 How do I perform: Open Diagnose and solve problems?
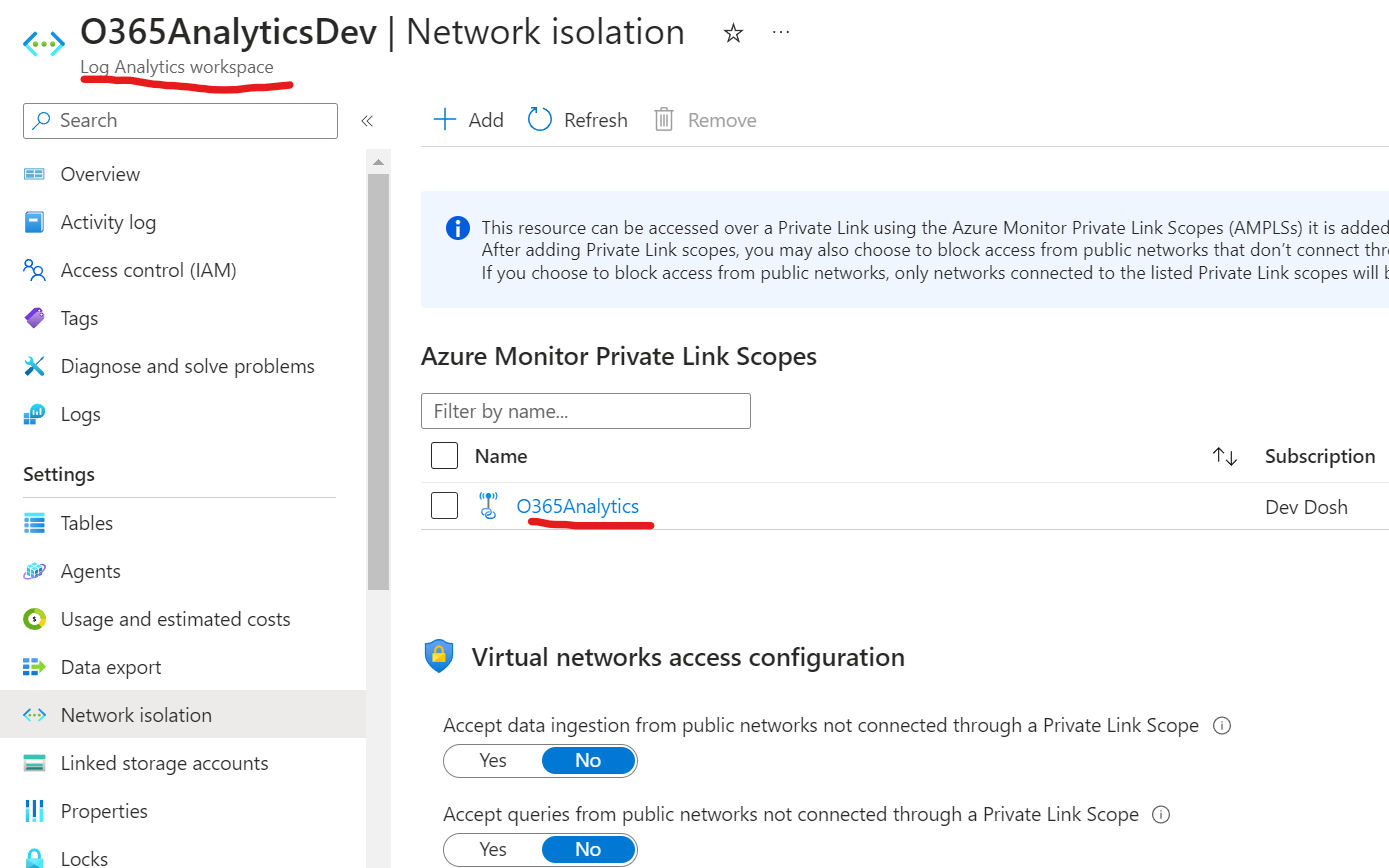click(188, 366)
